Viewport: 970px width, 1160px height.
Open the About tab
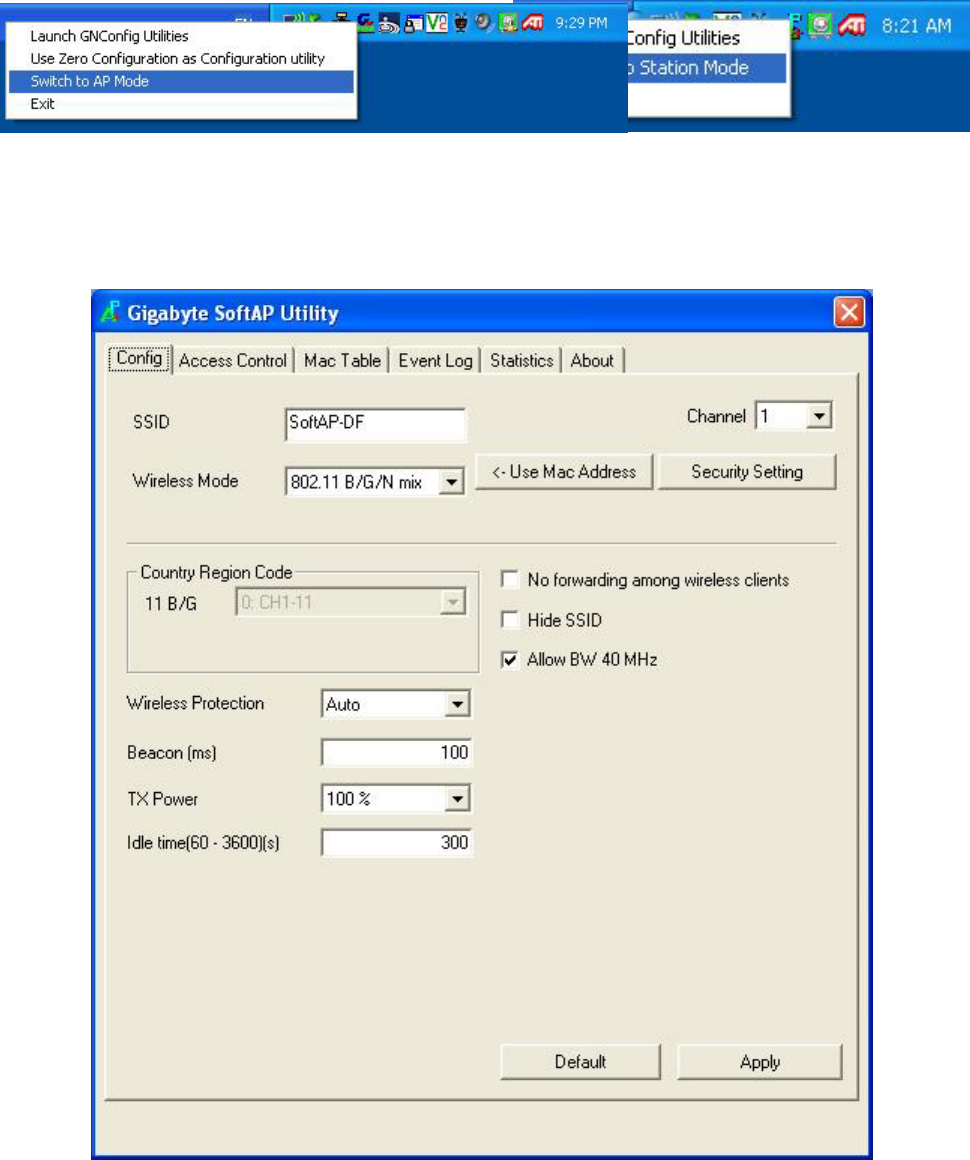click(x=592, y=361)
